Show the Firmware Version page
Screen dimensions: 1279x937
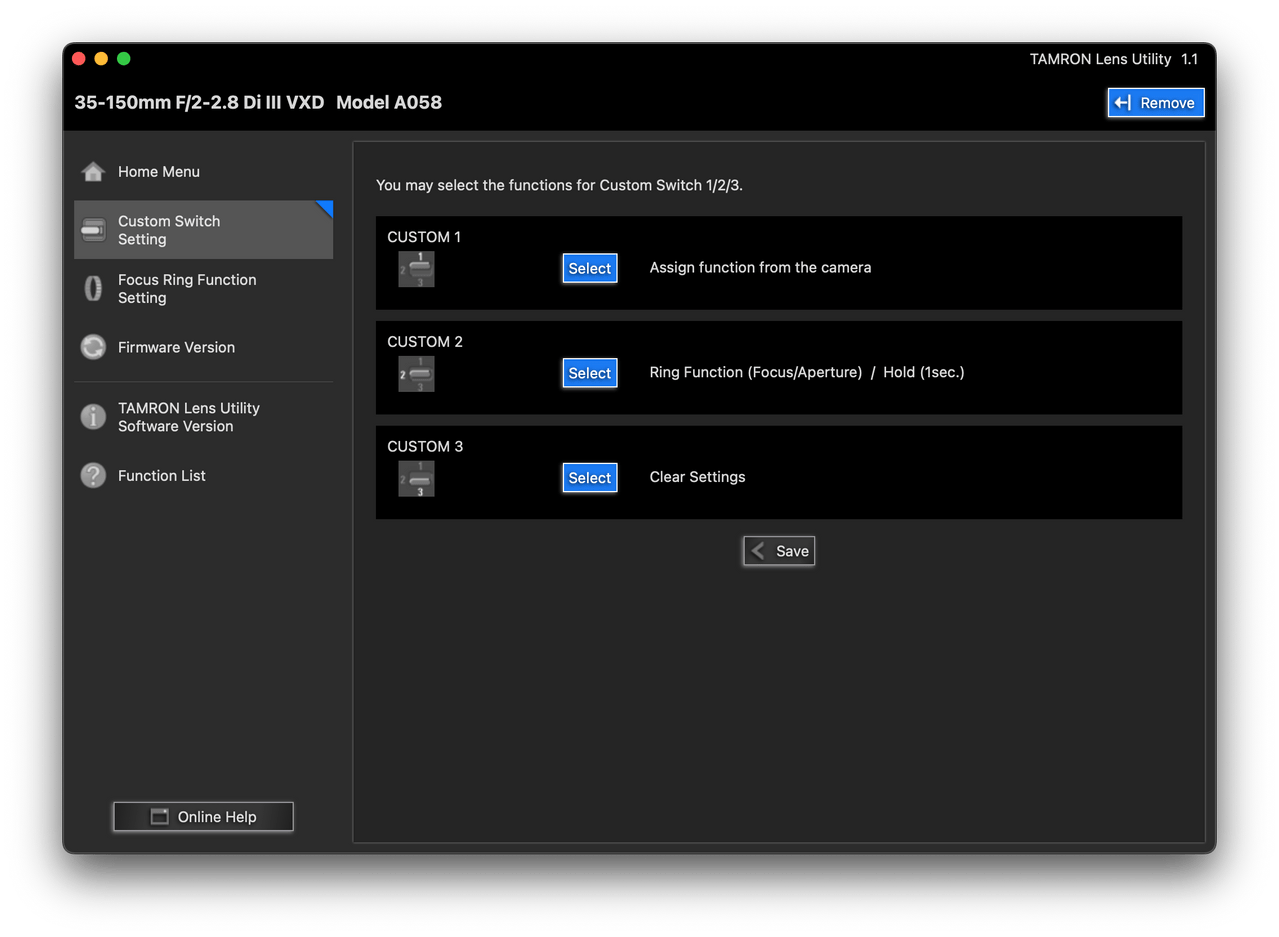pyautogui.click(x=204, y=347)
